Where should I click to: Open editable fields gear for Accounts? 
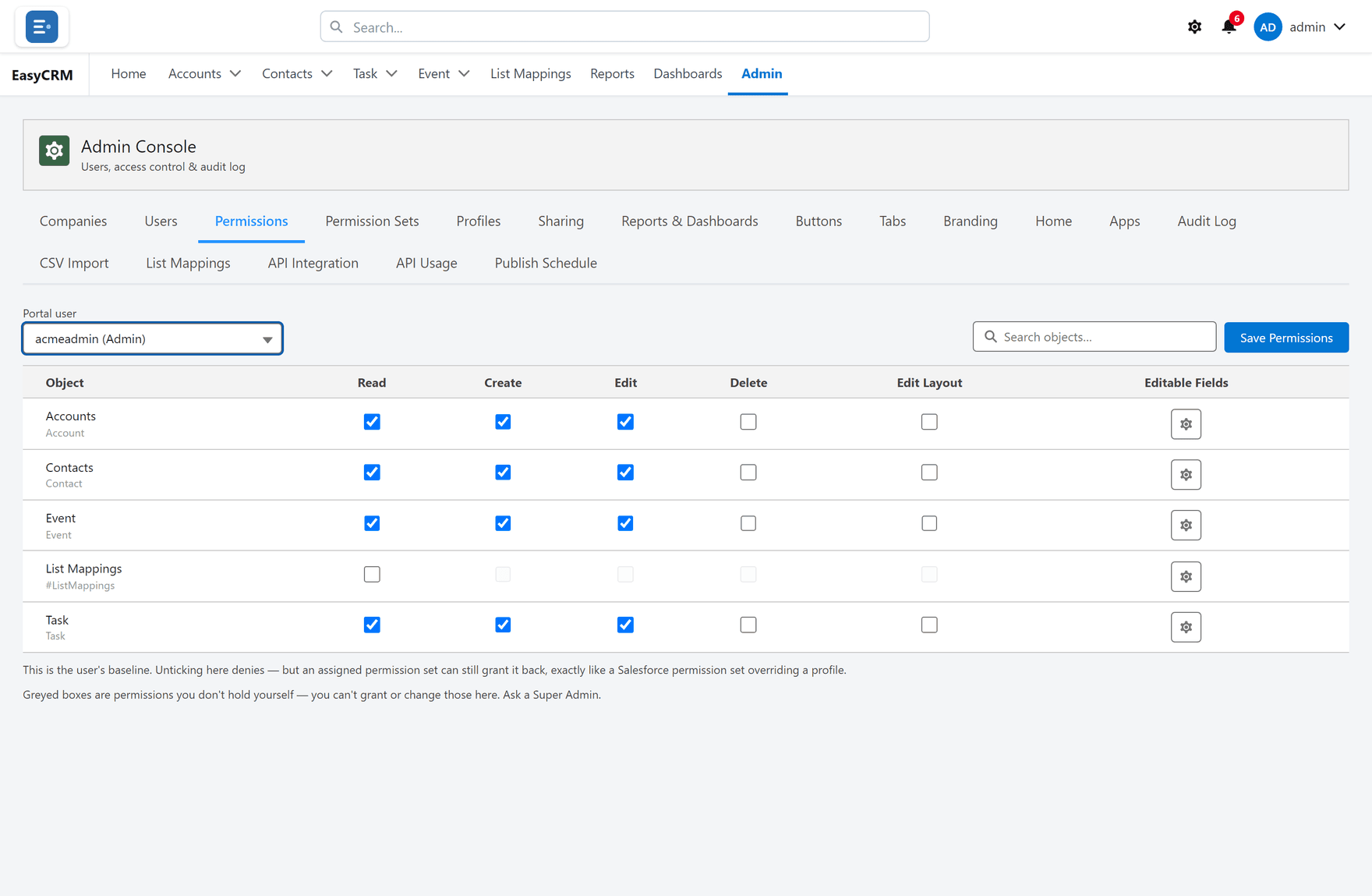pos(1186,424)
